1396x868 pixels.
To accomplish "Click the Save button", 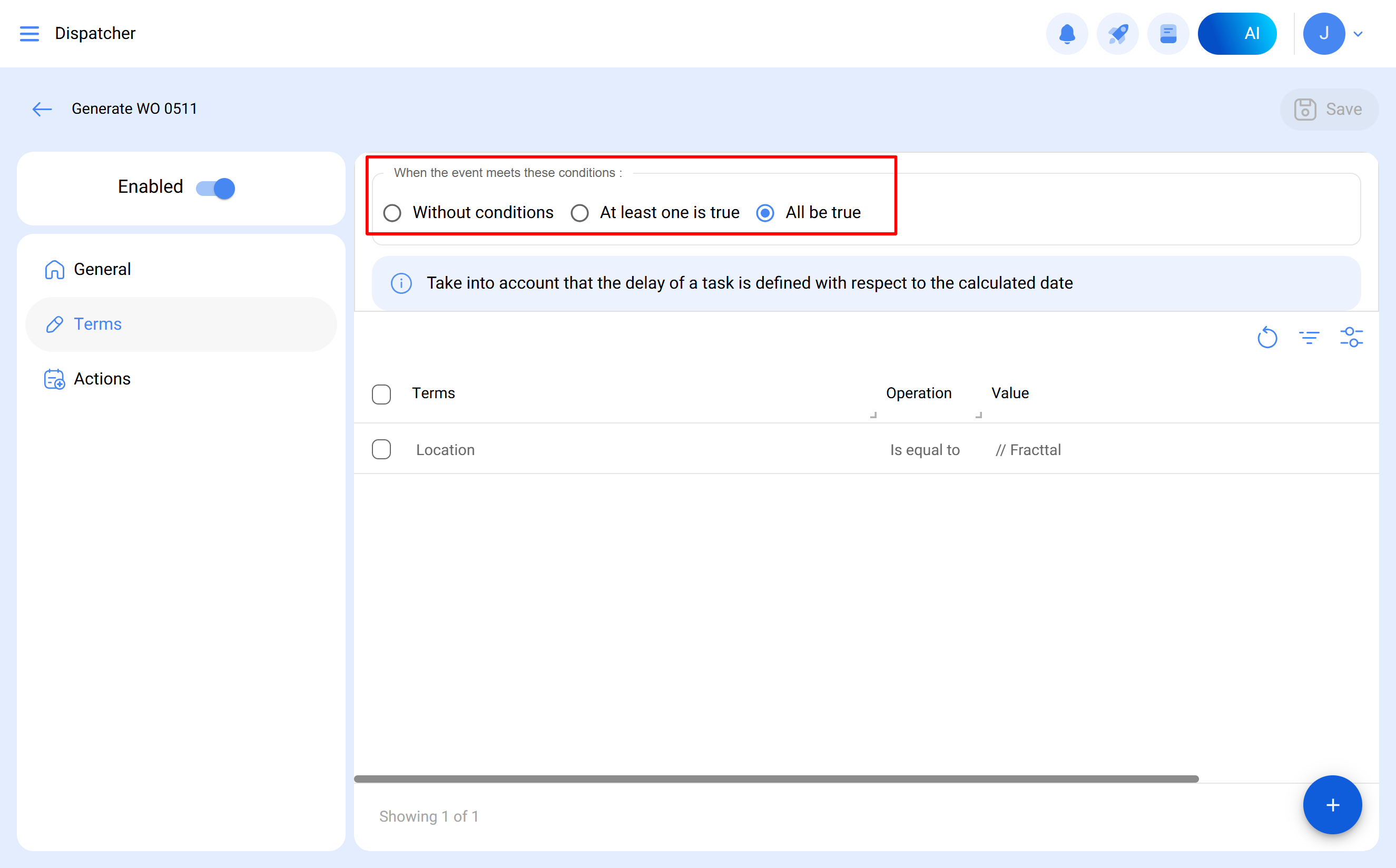I will 1328,109.
